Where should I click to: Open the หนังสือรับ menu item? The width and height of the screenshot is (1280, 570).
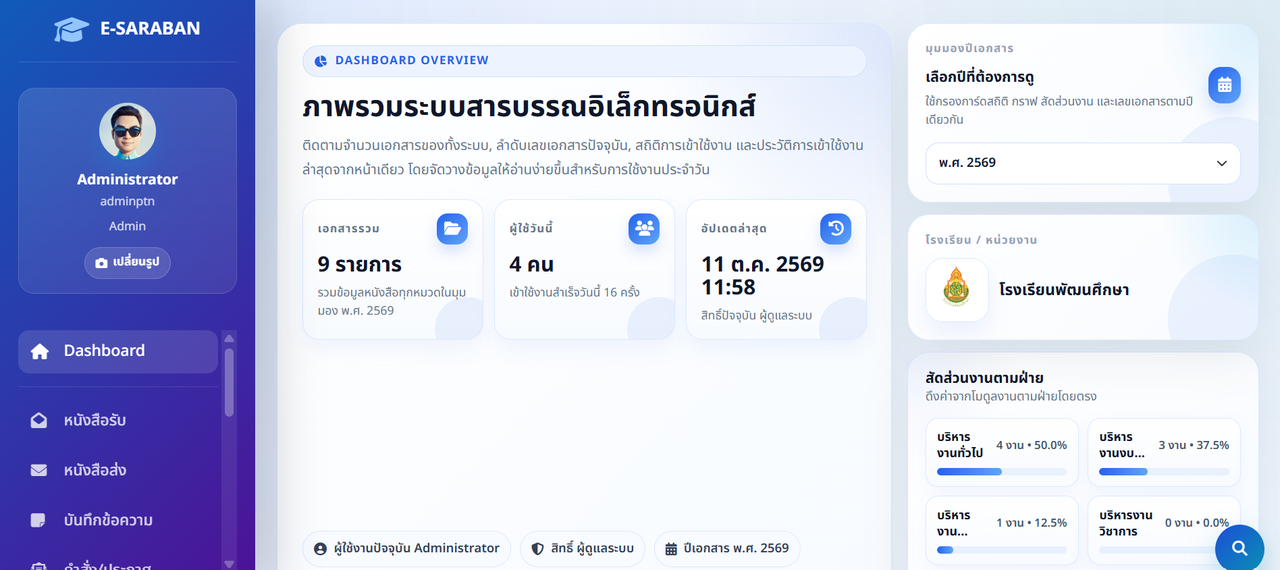click(118, 421)
